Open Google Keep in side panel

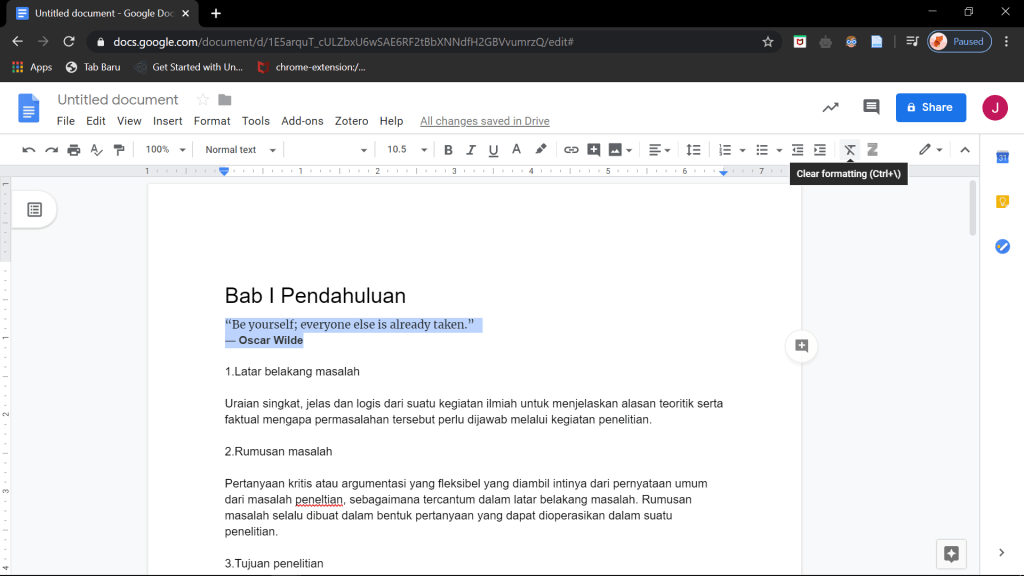(x=1002, y=201)
